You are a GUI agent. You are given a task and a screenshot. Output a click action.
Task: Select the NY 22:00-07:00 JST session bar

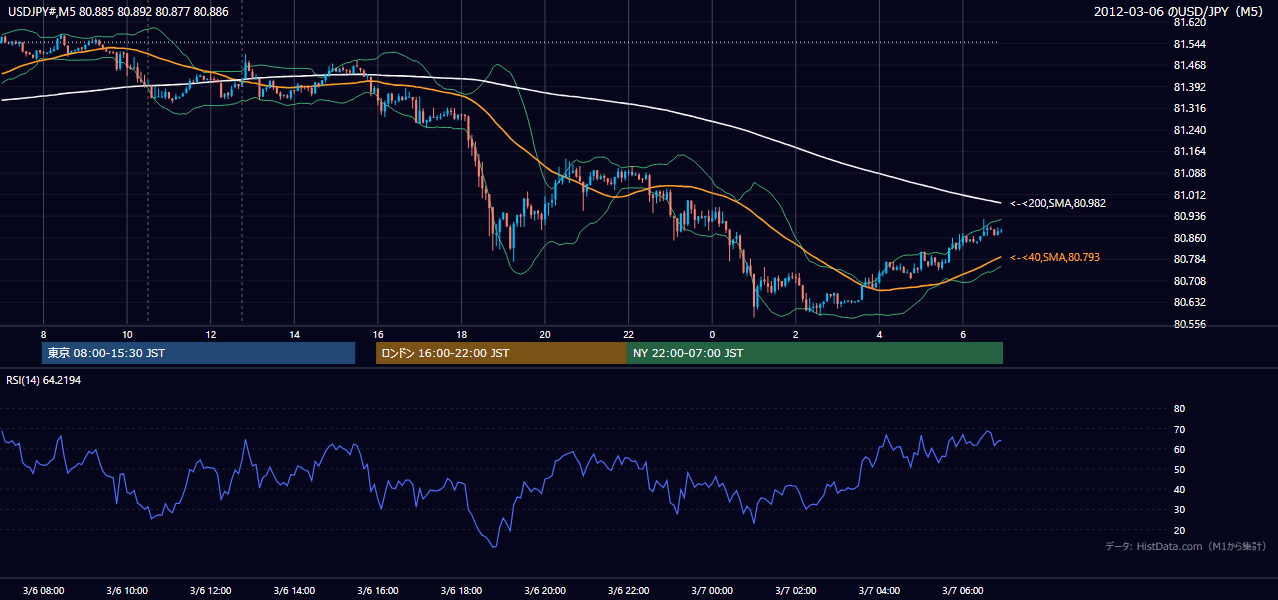[815, 353]
